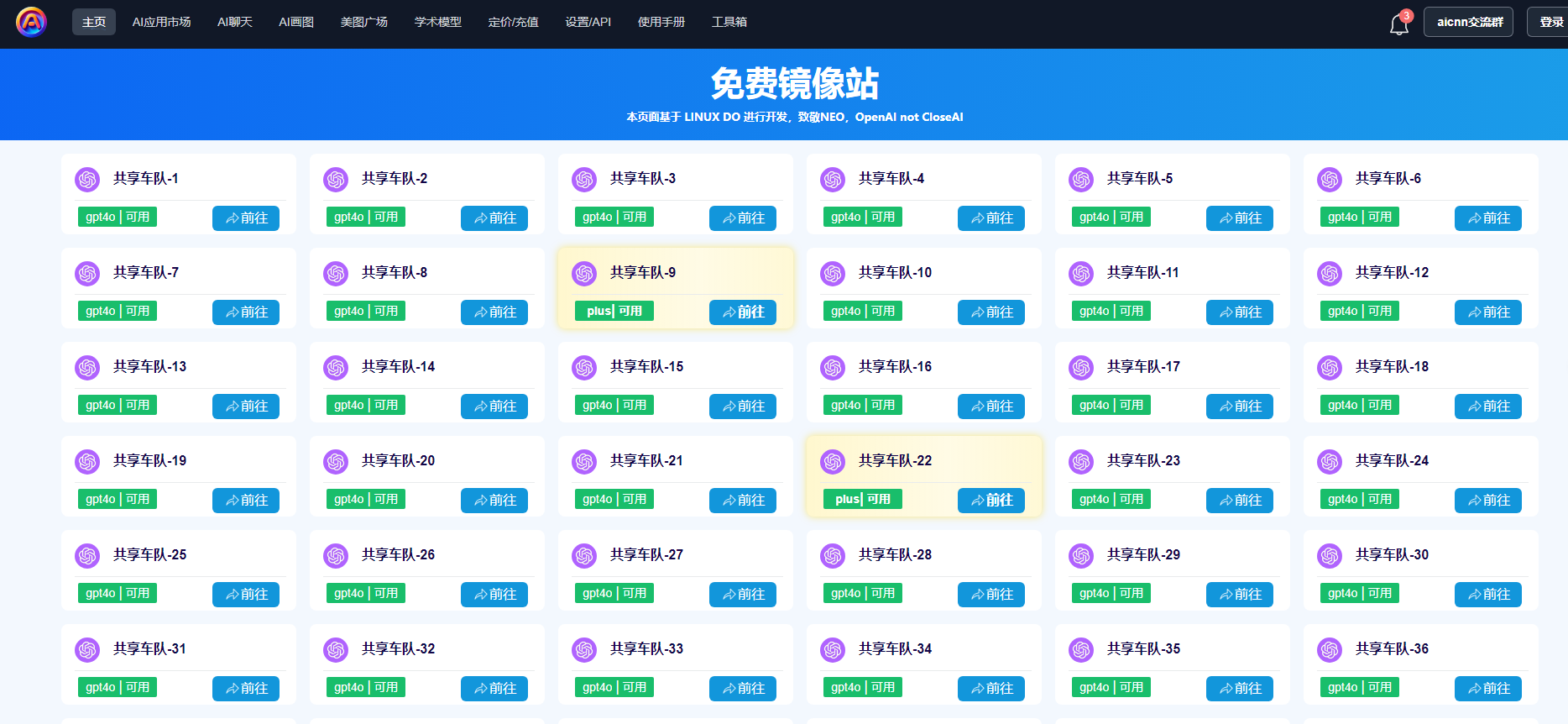The height and width of the screenshot is (724, 1568).
Task: Click the OpenAI icon of 共享车队-36
Action: (x=1330, y=649)
